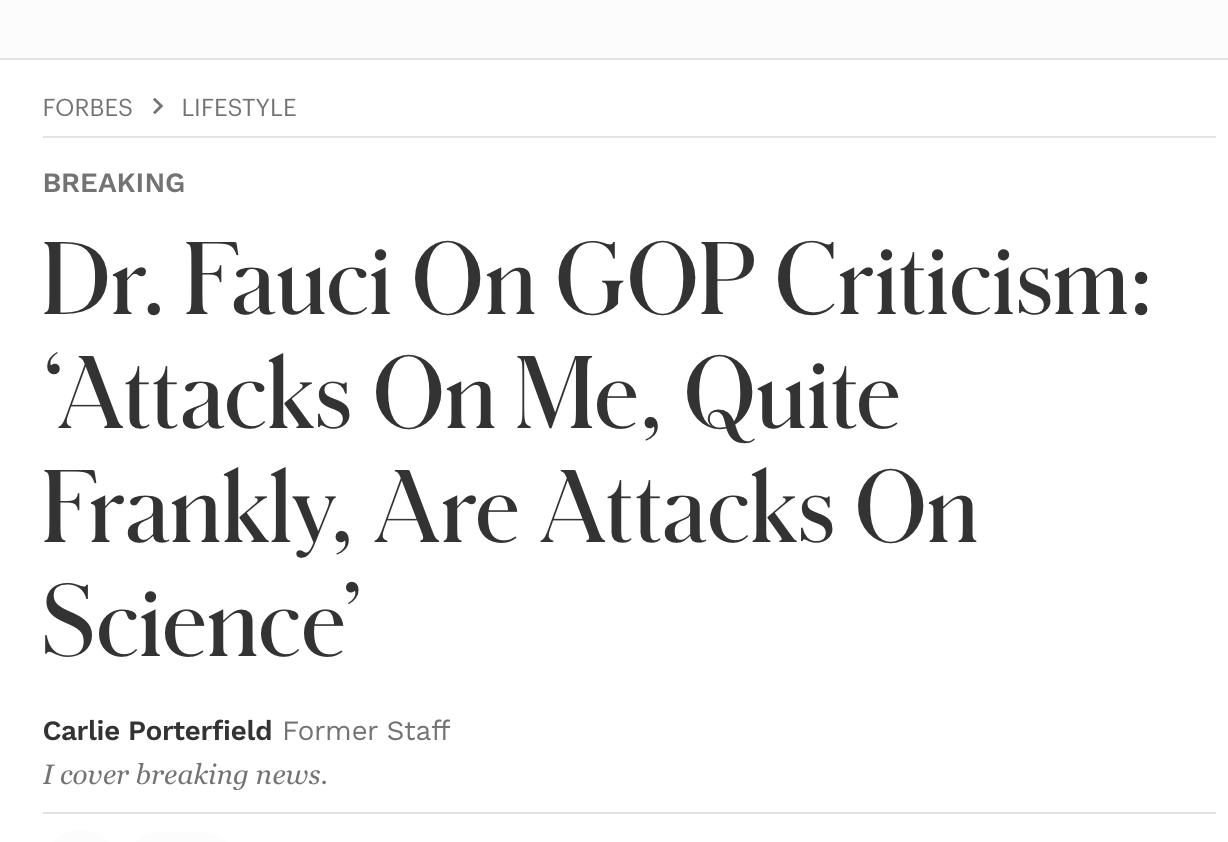Screen dimensions: 1228x842
Task: Go to the LIFESTYLE breadcrumb section
Action: click(239, 108)
